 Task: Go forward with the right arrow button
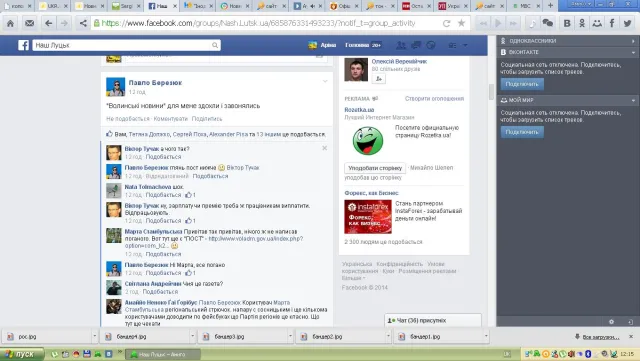(64, 23)
